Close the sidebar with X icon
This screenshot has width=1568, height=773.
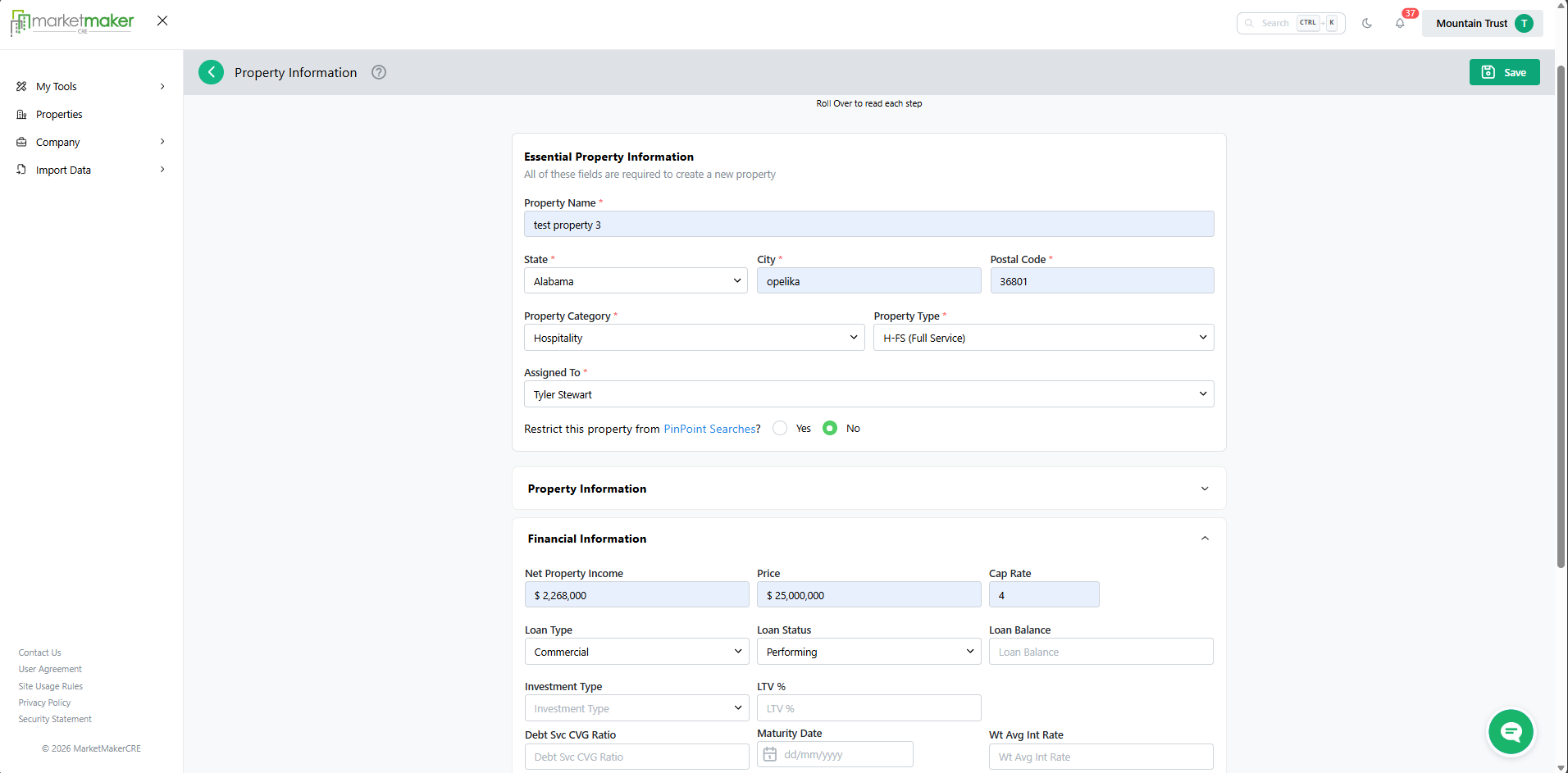[x=162, y=20]
